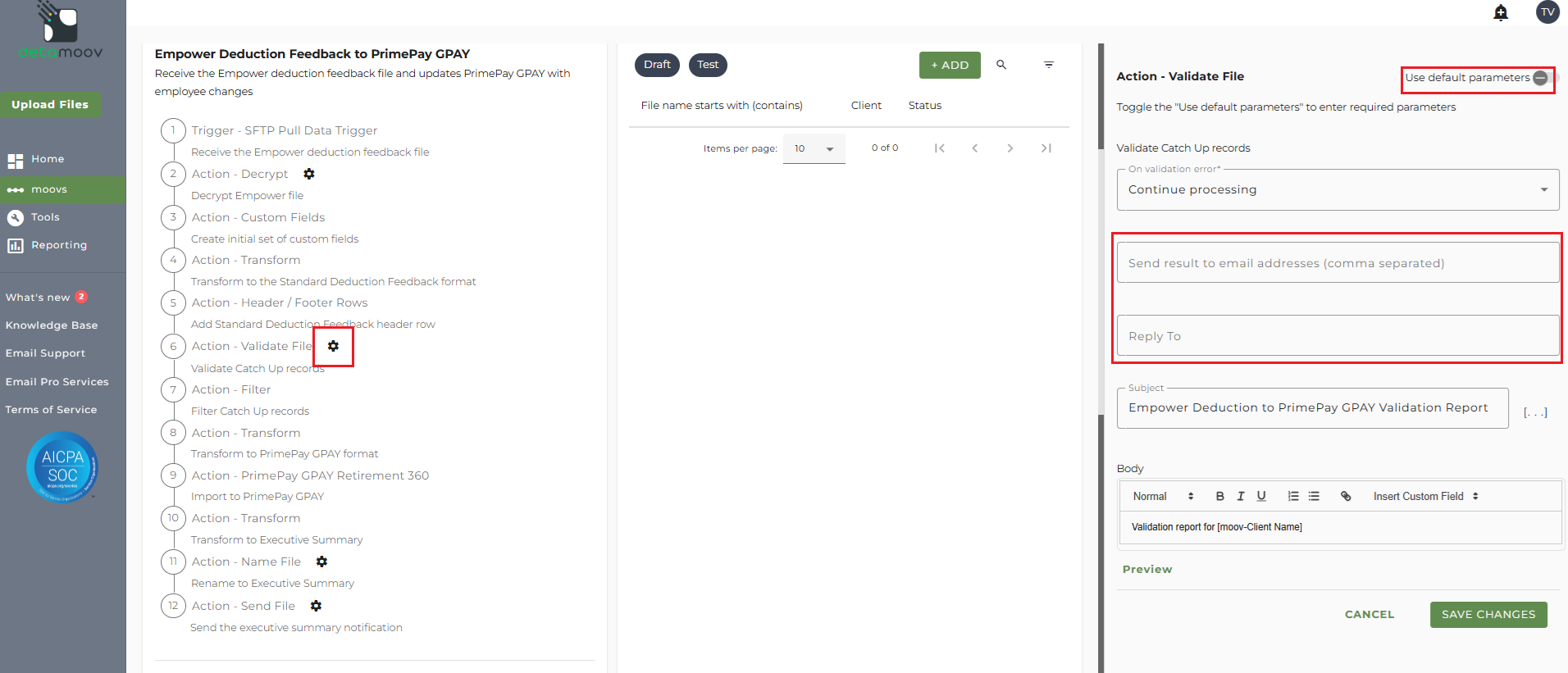Click Email Pro Services in sidebar
Screen dimensions: 1568x673
click(x=57, y=382)
